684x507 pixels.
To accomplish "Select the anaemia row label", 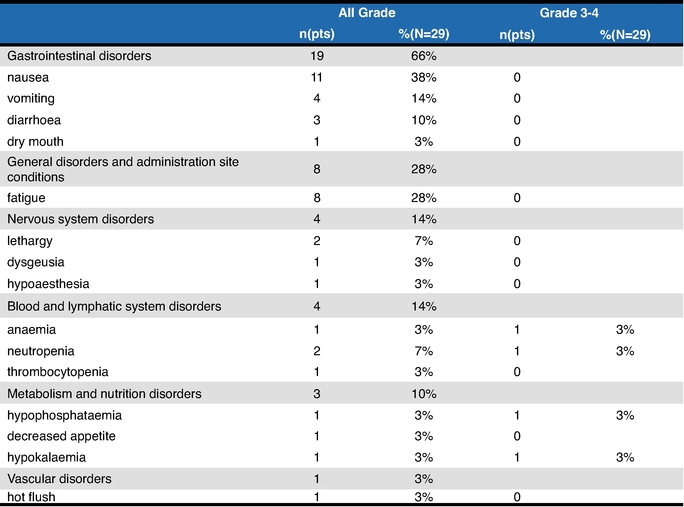I will click(31, 329).
